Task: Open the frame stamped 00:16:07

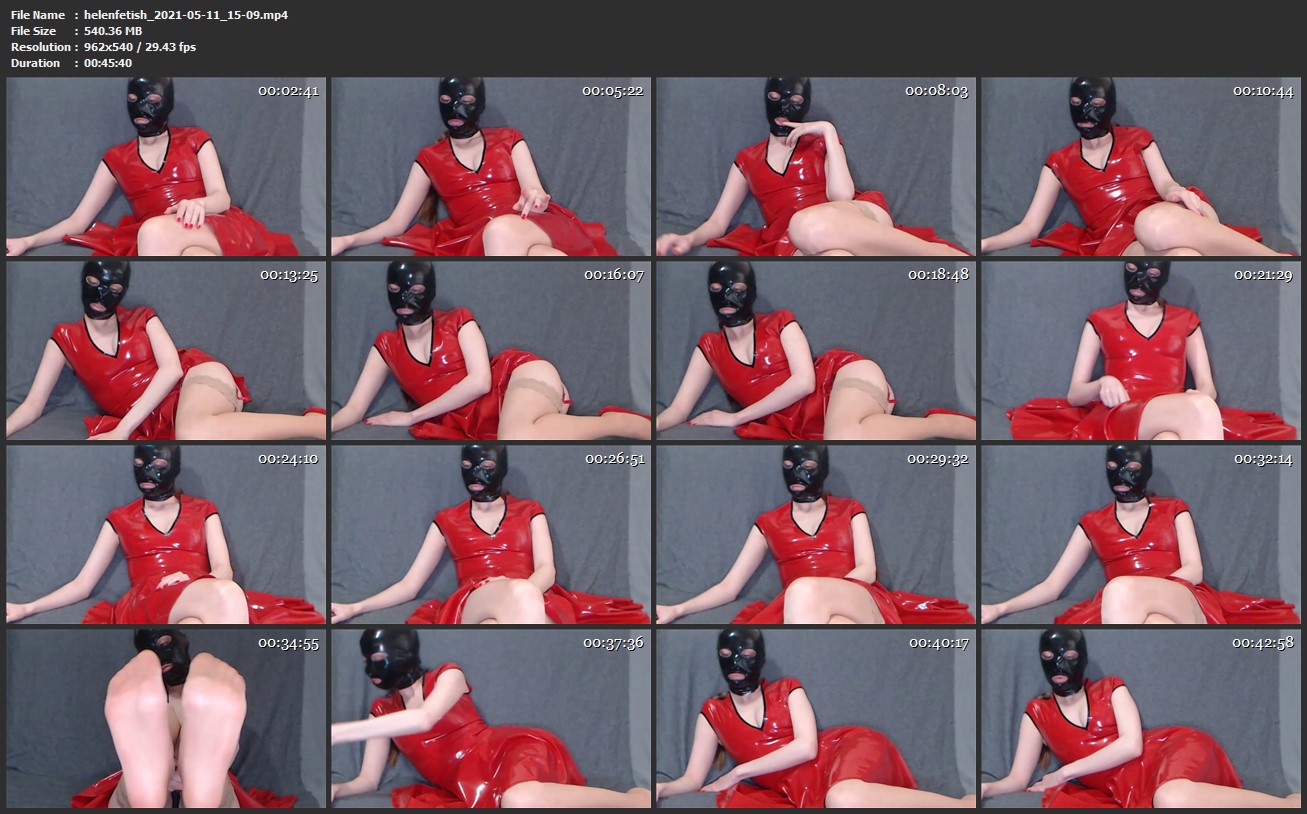Action: [491, 350]
